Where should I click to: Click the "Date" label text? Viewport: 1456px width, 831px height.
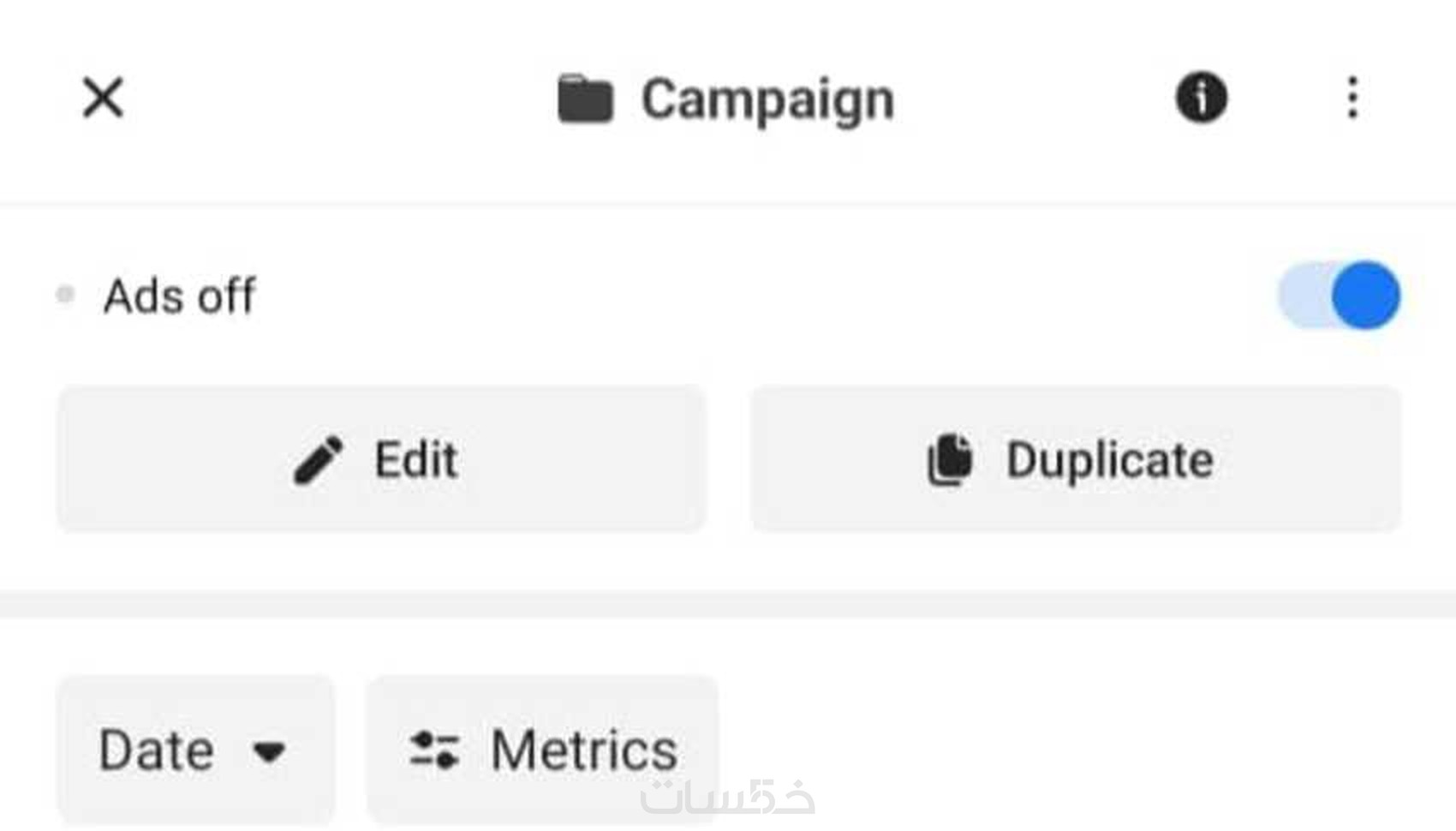coord(157,750)
